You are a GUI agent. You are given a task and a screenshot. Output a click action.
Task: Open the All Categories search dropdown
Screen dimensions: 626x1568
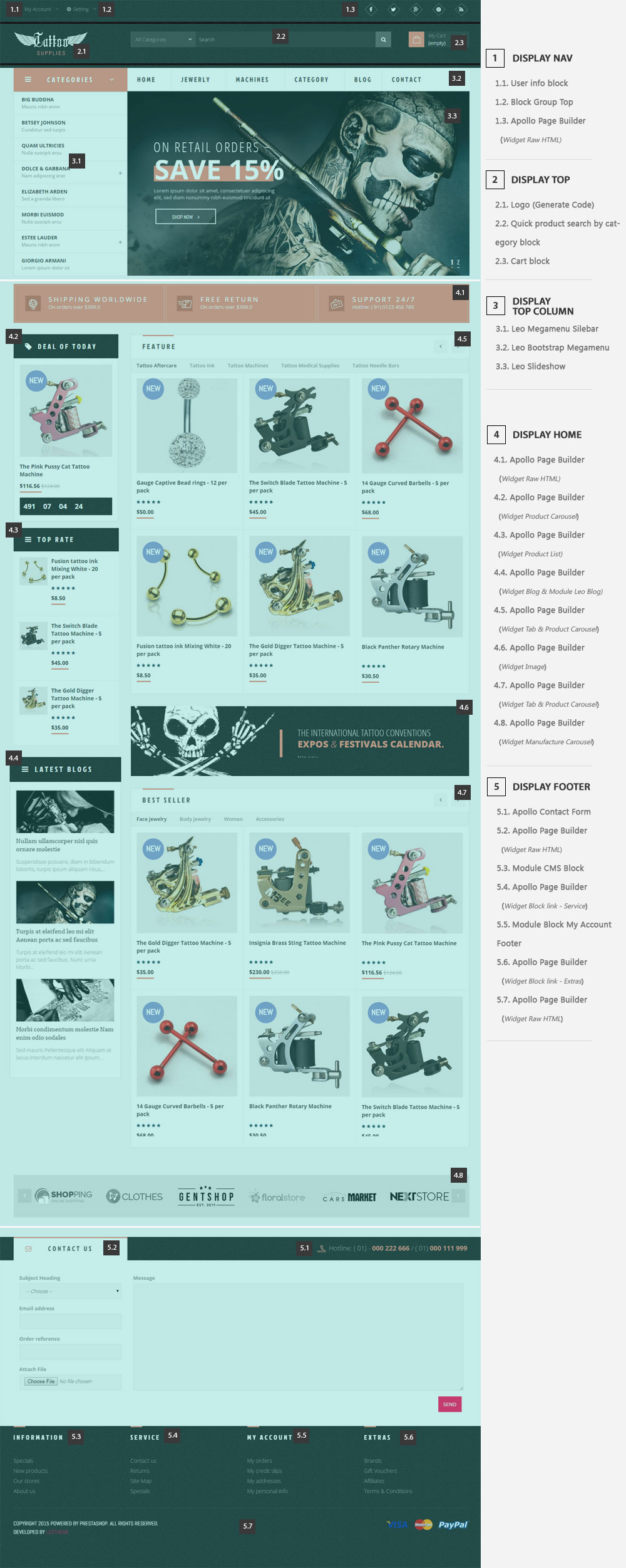(163, 39)
